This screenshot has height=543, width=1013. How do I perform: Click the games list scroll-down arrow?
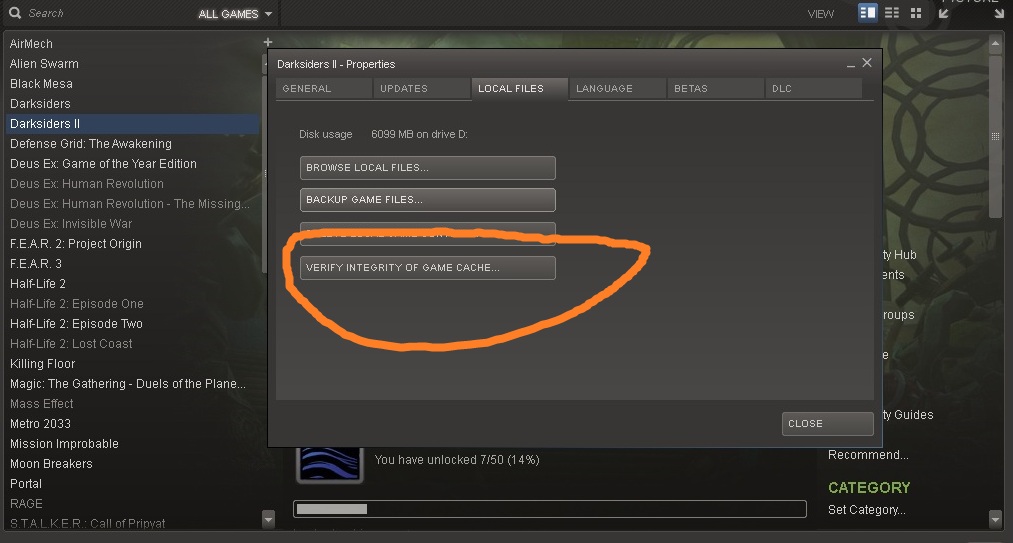pyautogui.click(x=269, y=518)
